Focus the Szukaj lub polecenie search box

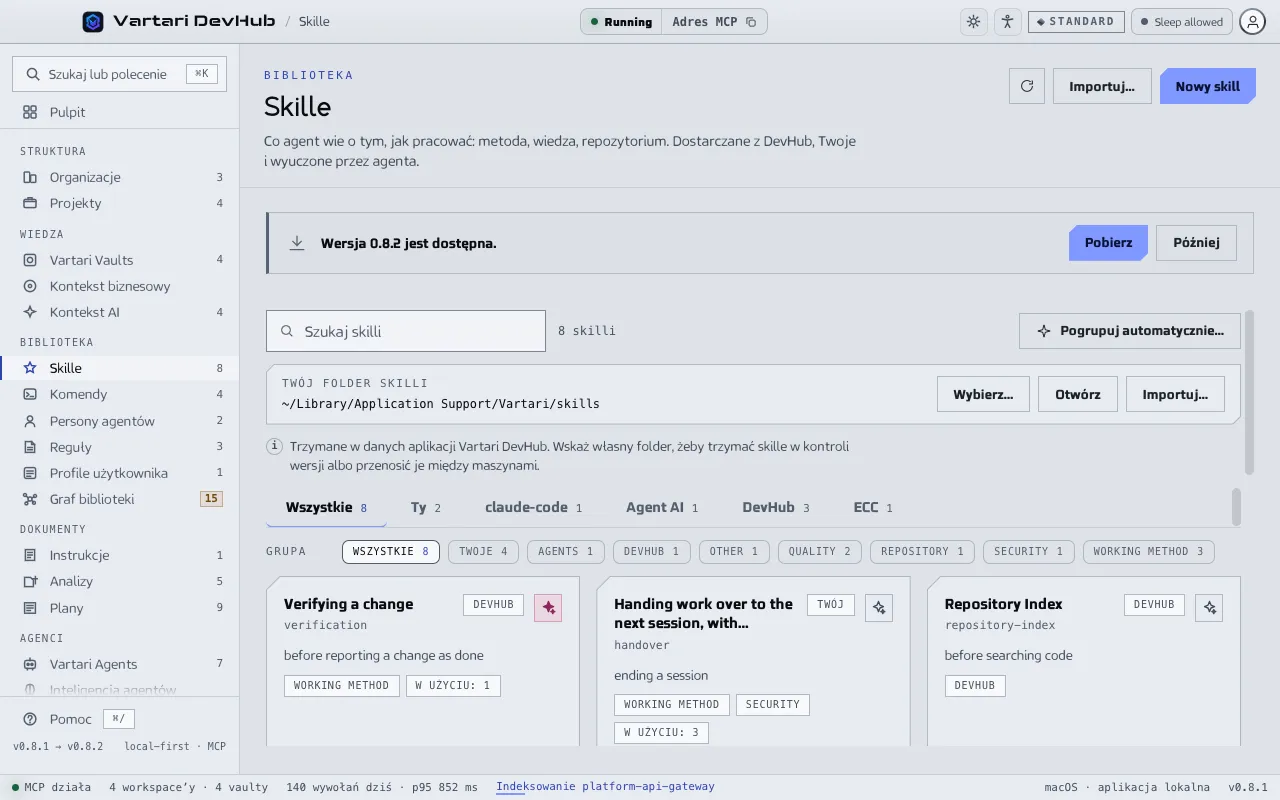tap(120, 74)
